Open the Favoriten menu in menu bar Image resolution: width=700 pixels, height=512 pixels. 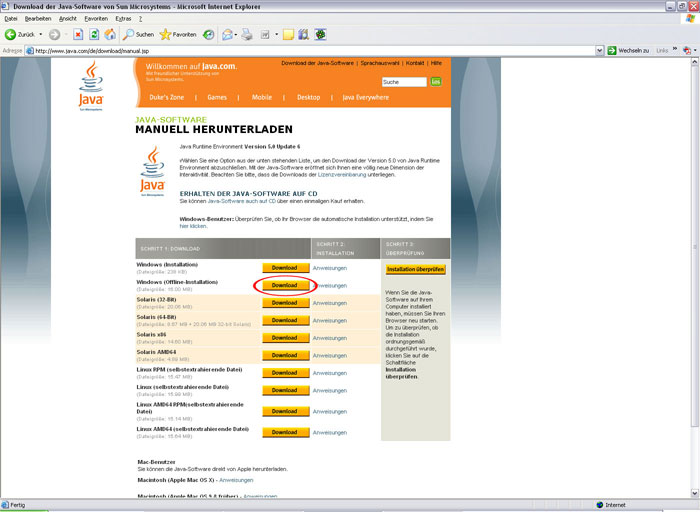96,19
